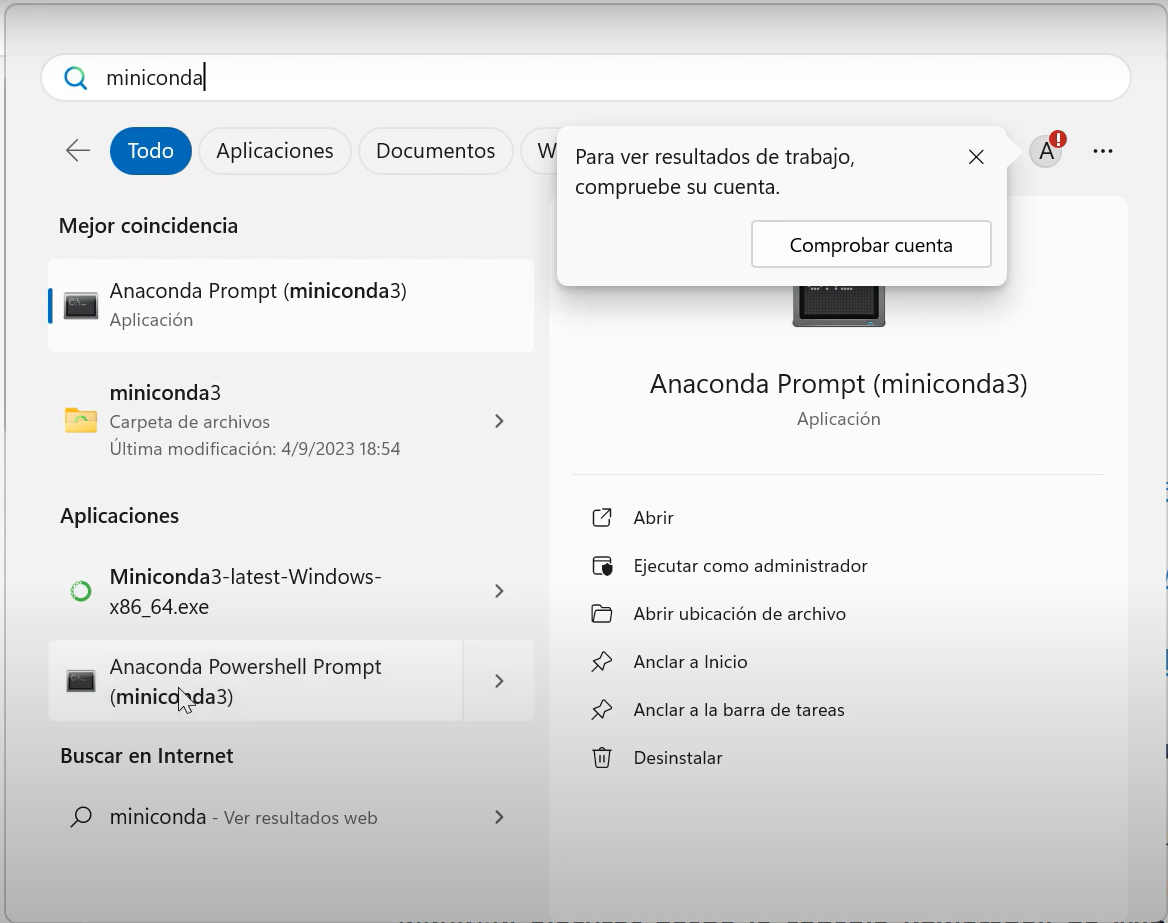Expand the miniconda3 folder result chevron
The image size is (1168, 923).
(x=499, y=421)
